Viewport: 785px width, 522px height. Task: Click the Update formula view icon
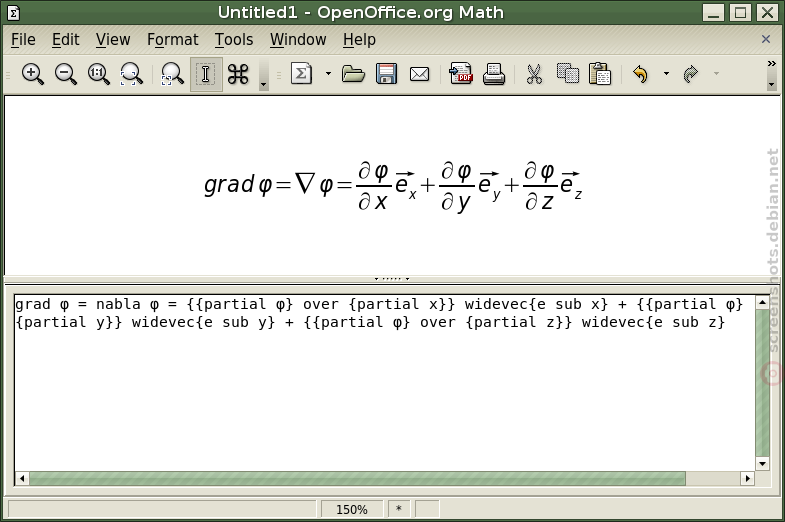pos(172,75)
